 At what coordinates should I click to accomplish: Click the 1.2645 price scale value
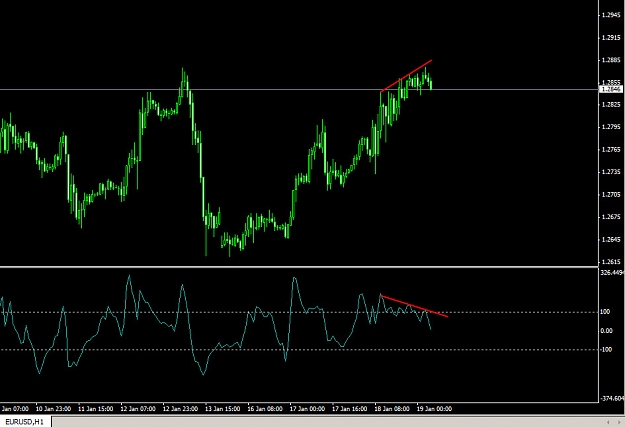click(611, 240)
